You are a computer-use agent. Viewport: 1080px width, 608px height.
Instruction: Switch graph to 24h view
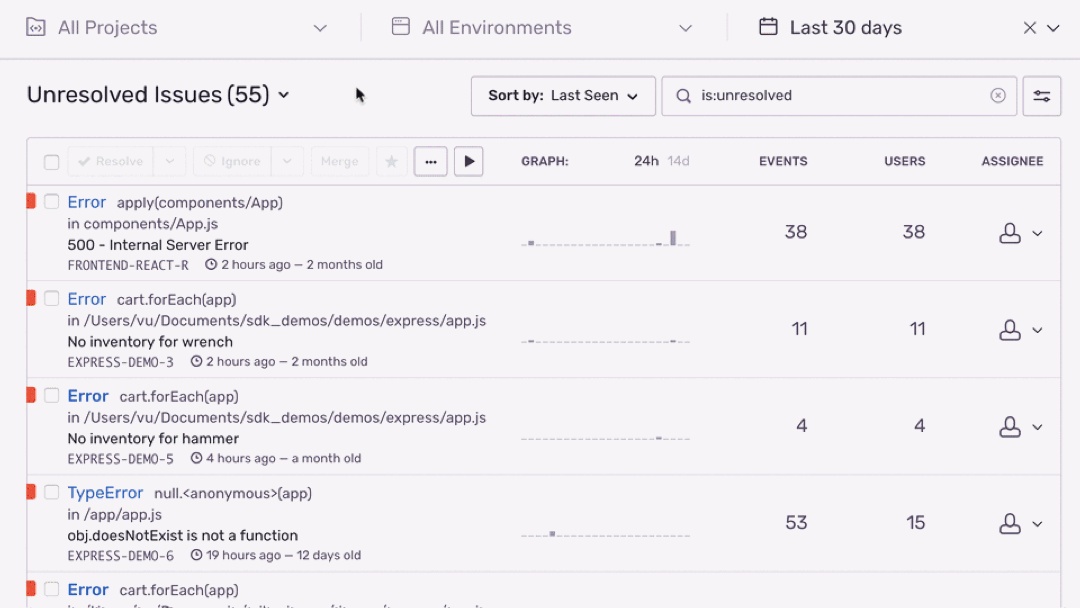tap(646, 161)
